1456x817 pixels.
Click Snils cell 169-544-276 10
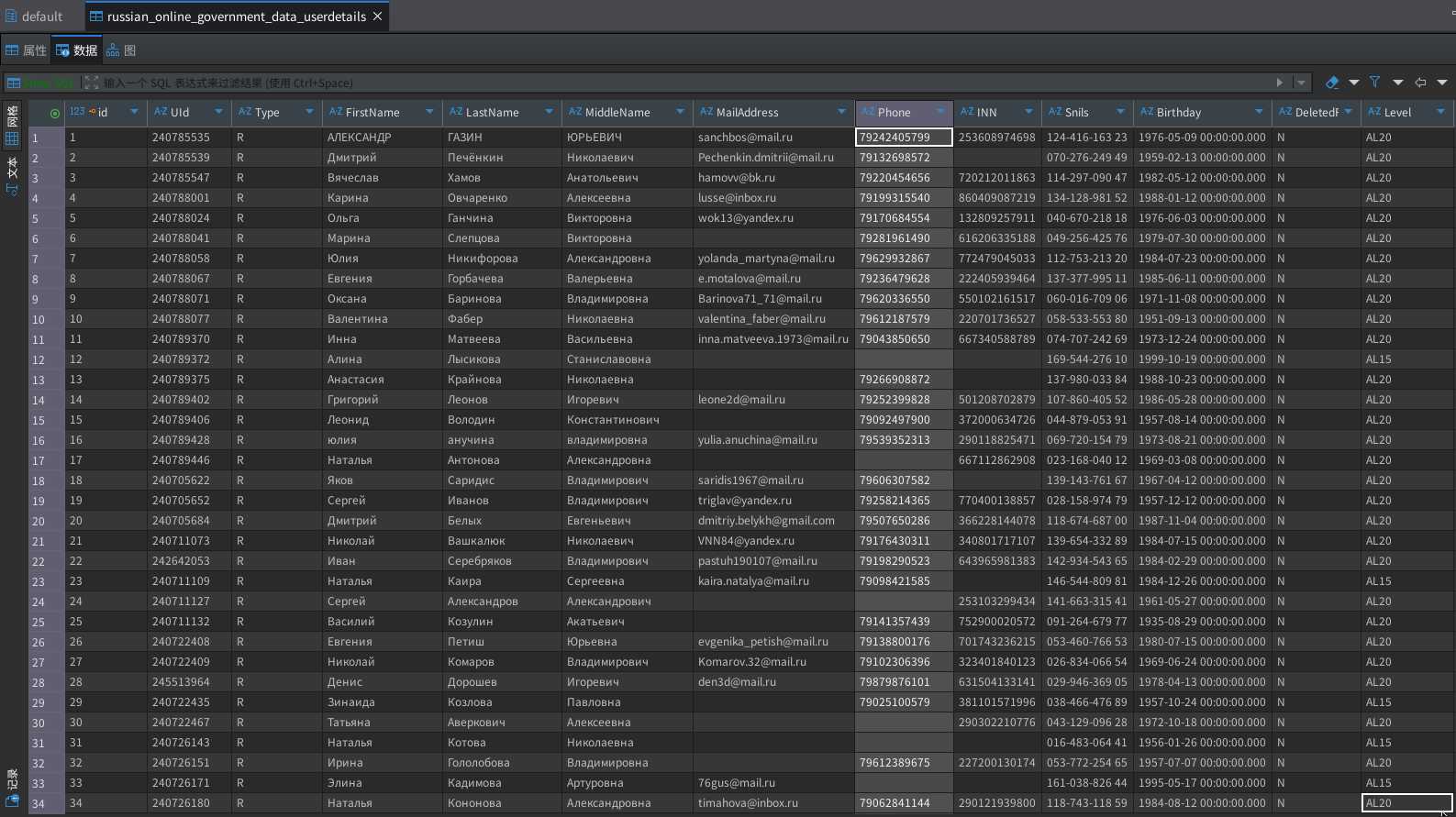coord(1086,359)
